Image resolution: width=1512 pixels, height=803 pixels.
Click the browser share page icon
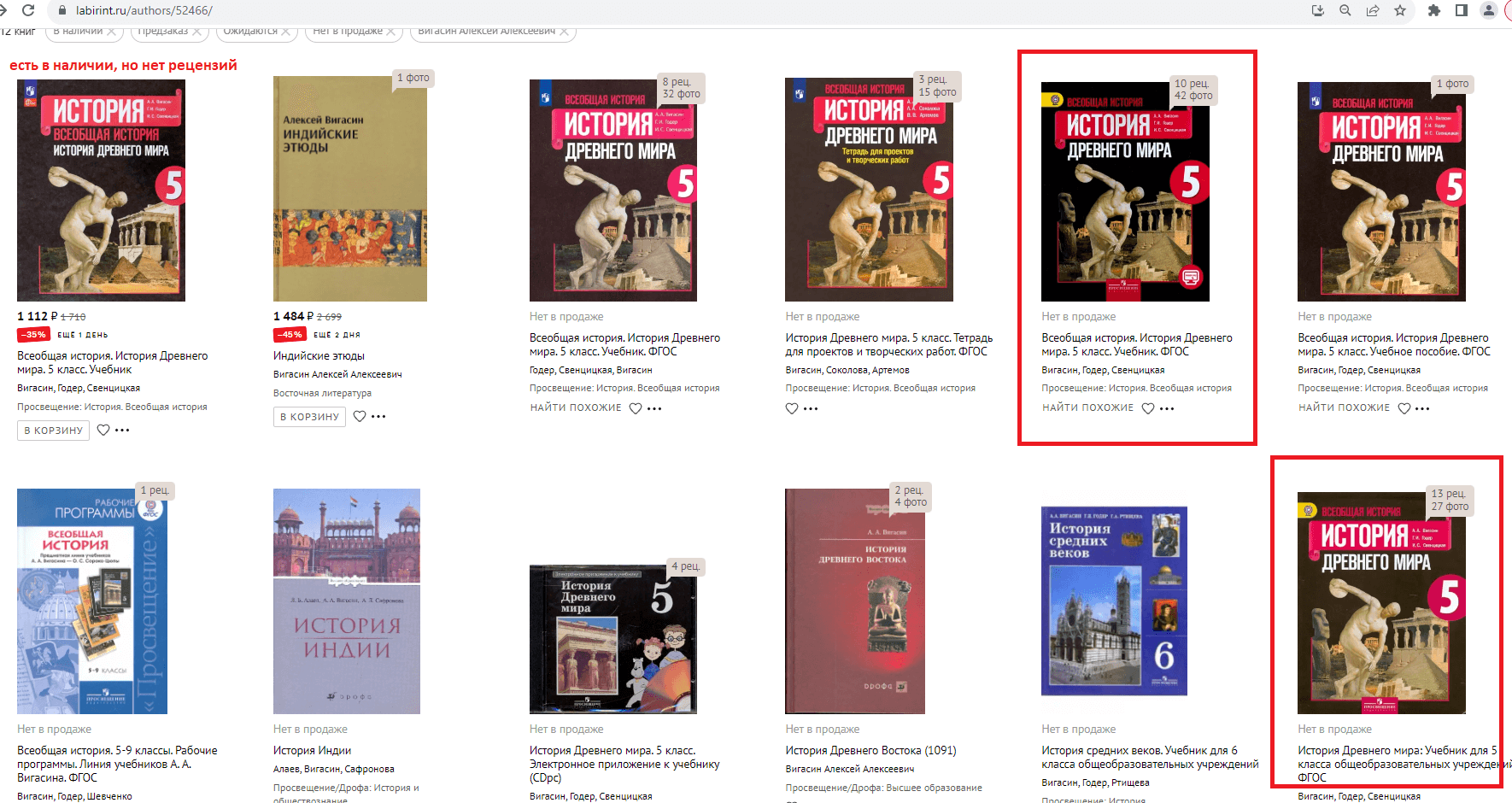point(1373,10)
